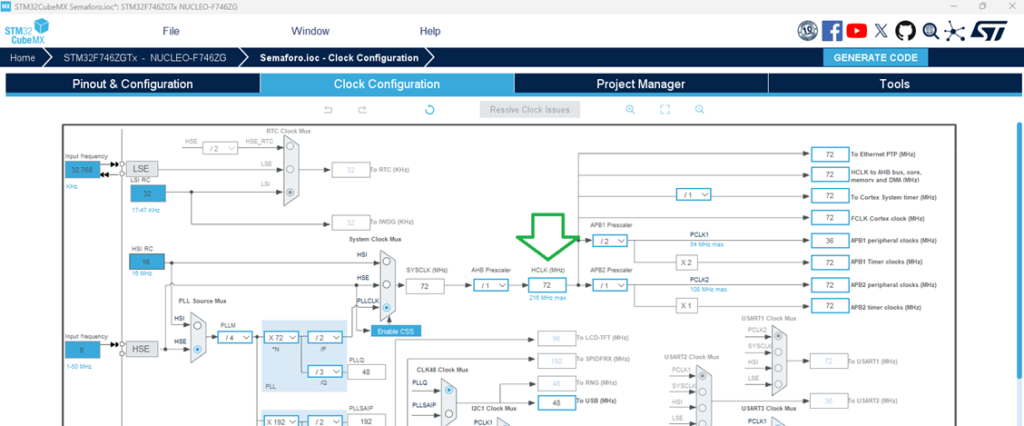Select PLLQ in CLK48 Clock Mux
The height and width of the screenshot is (426, 1024).
tap(448, 390)
